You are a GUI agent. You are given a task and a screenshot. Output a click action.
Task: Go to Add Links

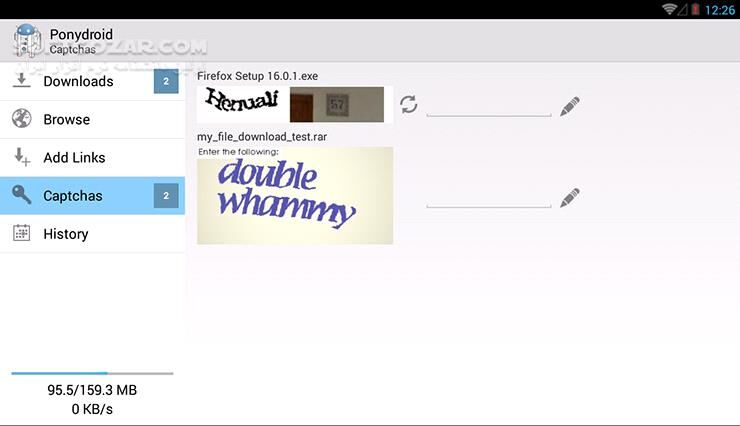[74, 157]
